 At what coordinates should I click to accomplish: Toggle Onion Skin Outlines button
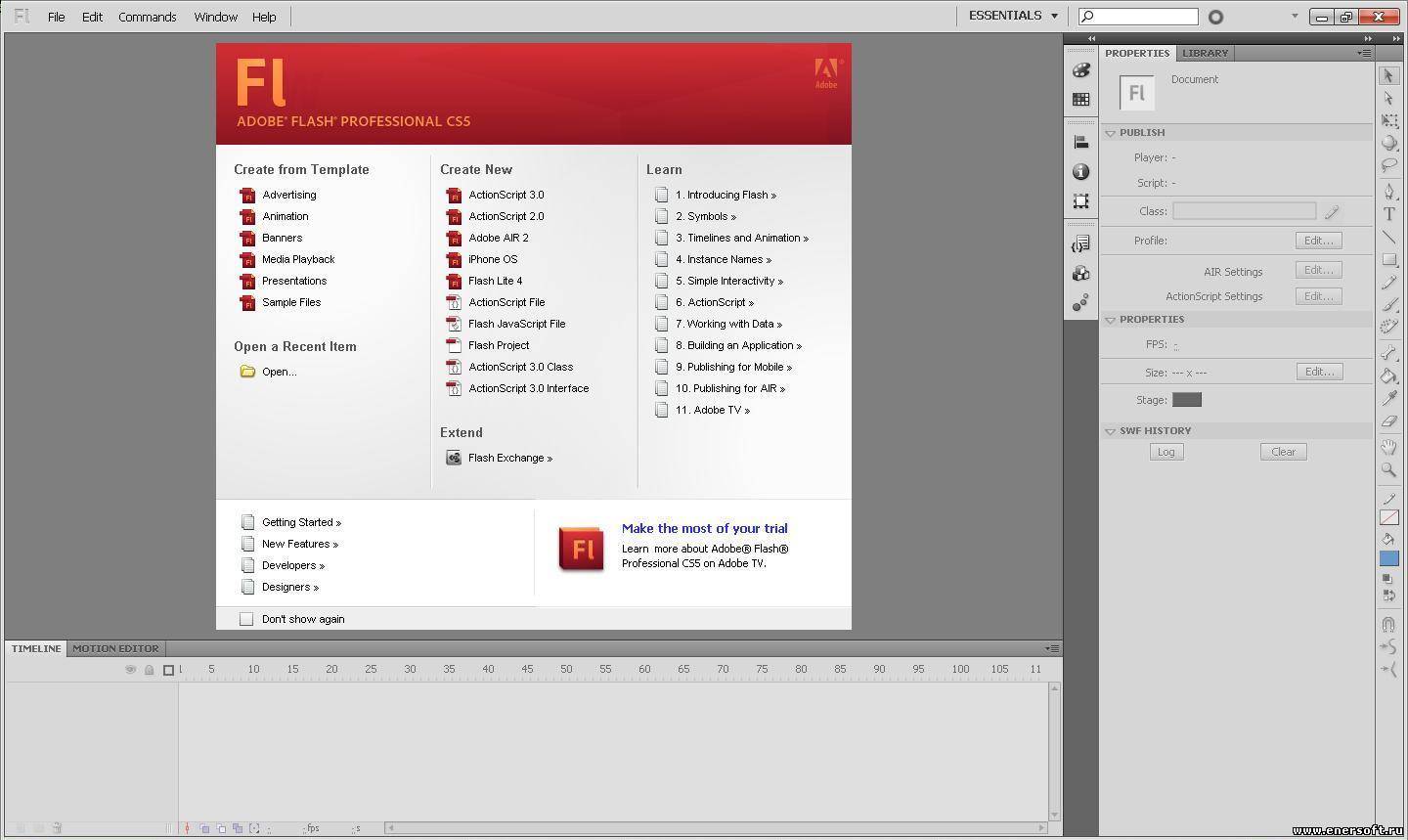[x=221, y=828]
